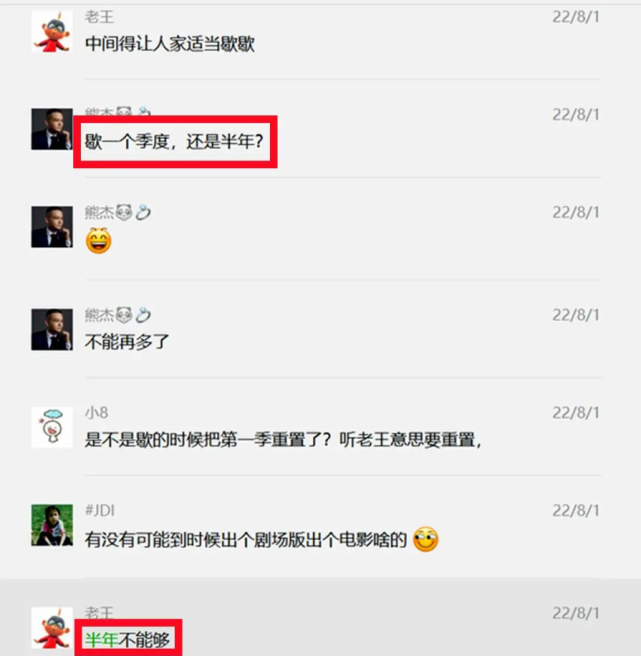641x656 pixels.
Task: Click 熊杰's avatar next to laughing emoji
Action: pos(52,227)
